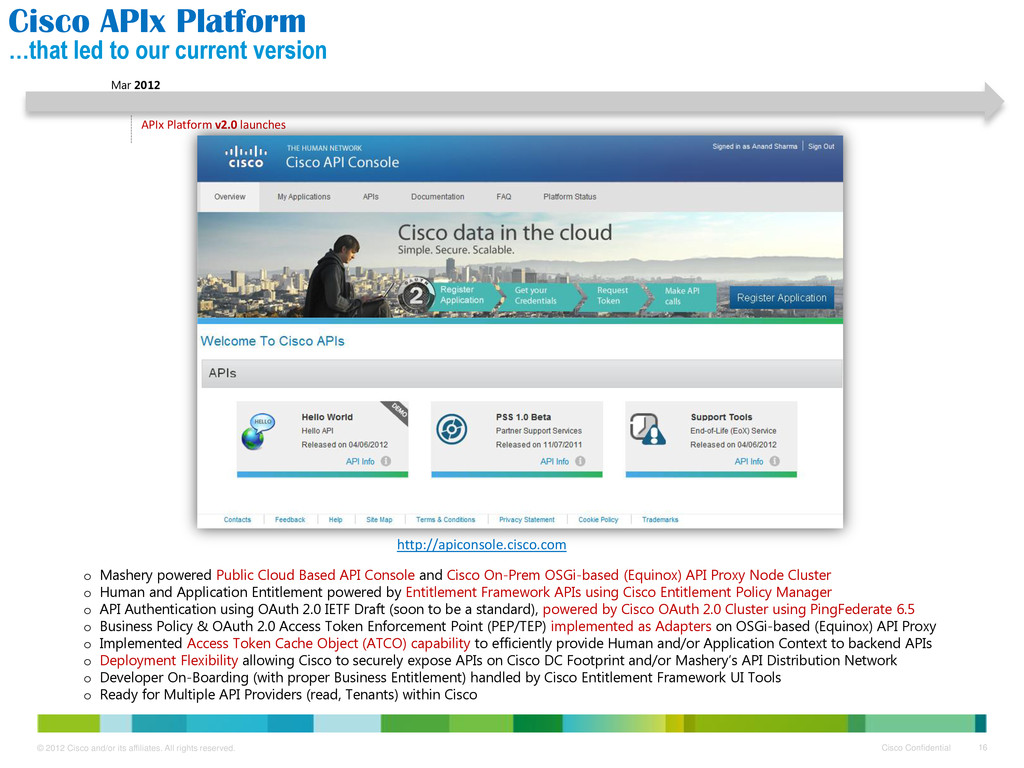1024x768 pixels.
Task: Click the Help footer link
Action: 336,520
